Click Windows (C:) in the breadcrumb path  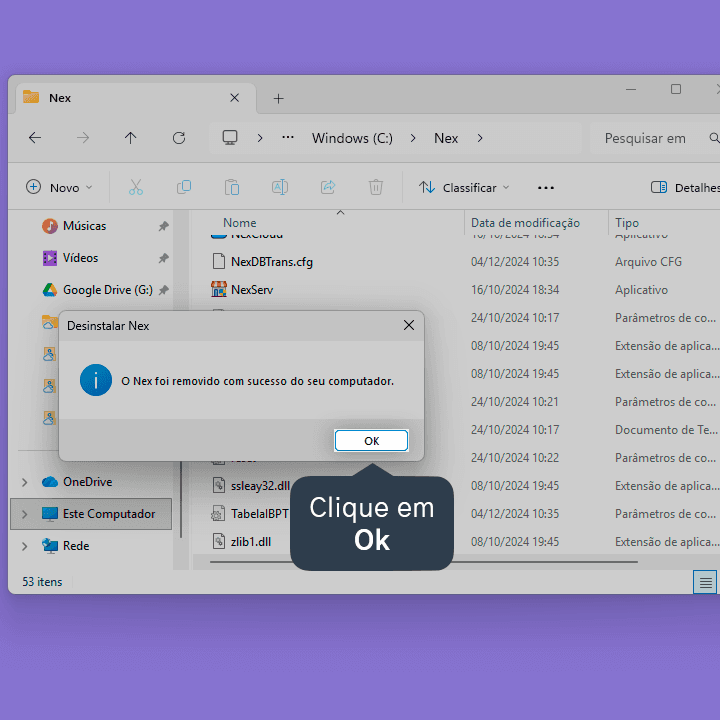pyautogui.click(x=352, y=138)
